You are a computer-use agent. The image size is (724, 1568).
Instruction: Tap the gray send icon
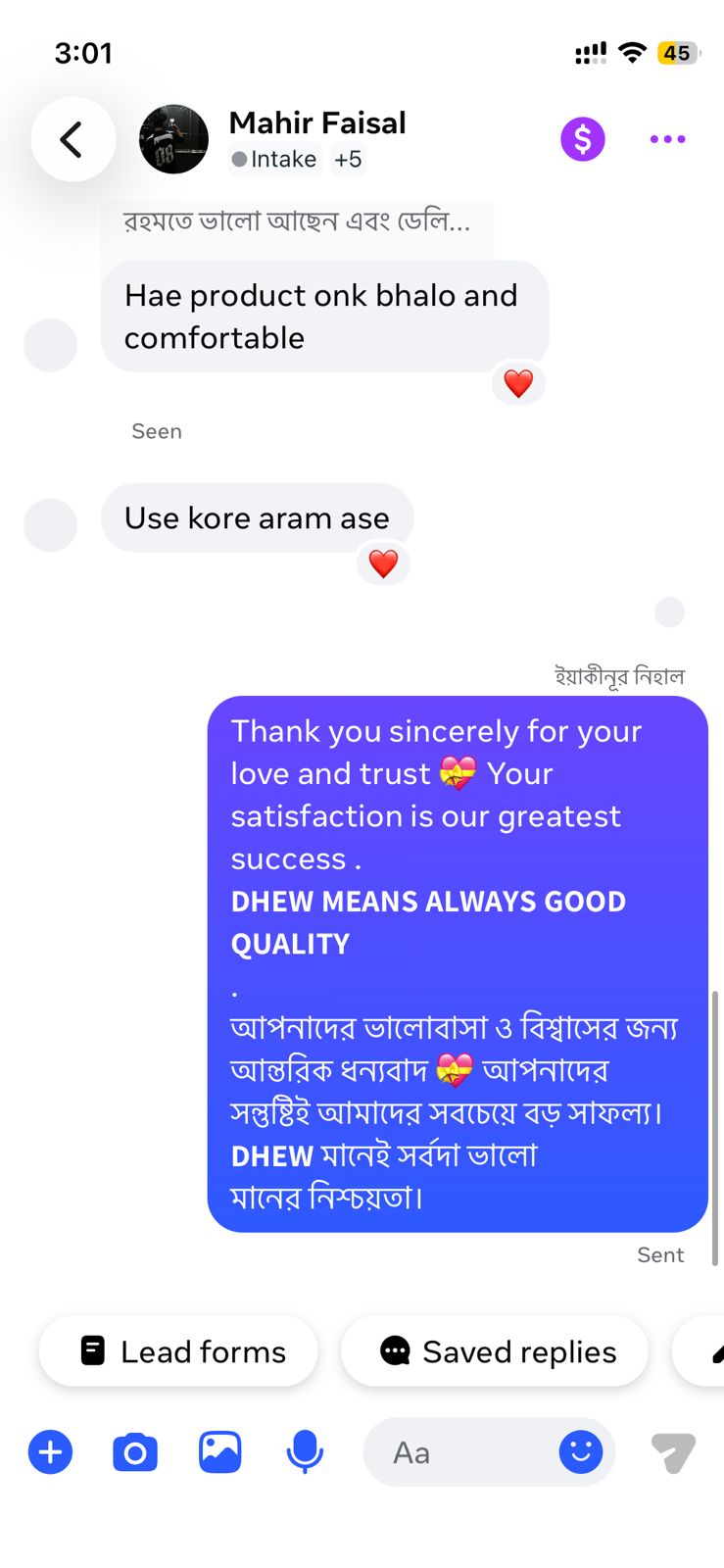coord(674,1452)
